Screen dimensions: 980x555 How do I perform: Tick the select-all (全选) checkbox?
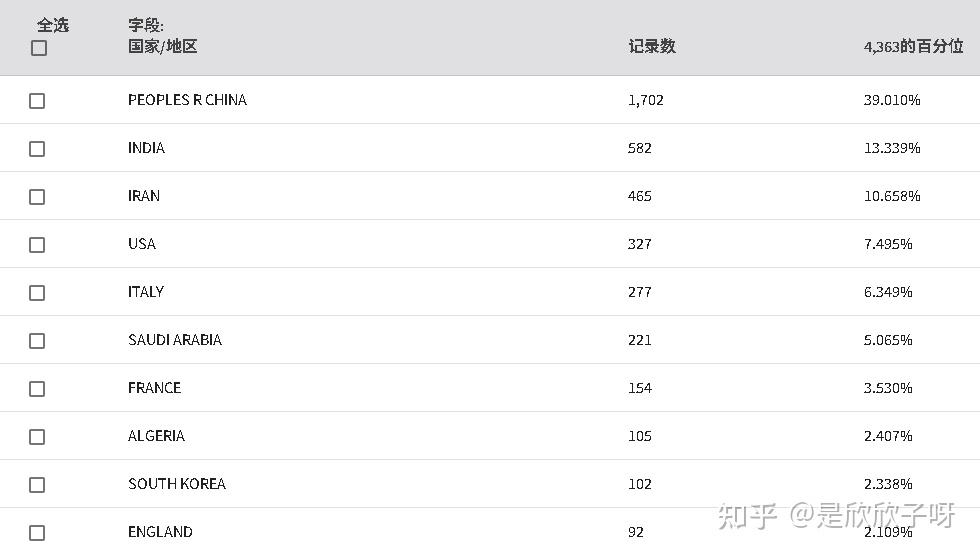point(39,48)
